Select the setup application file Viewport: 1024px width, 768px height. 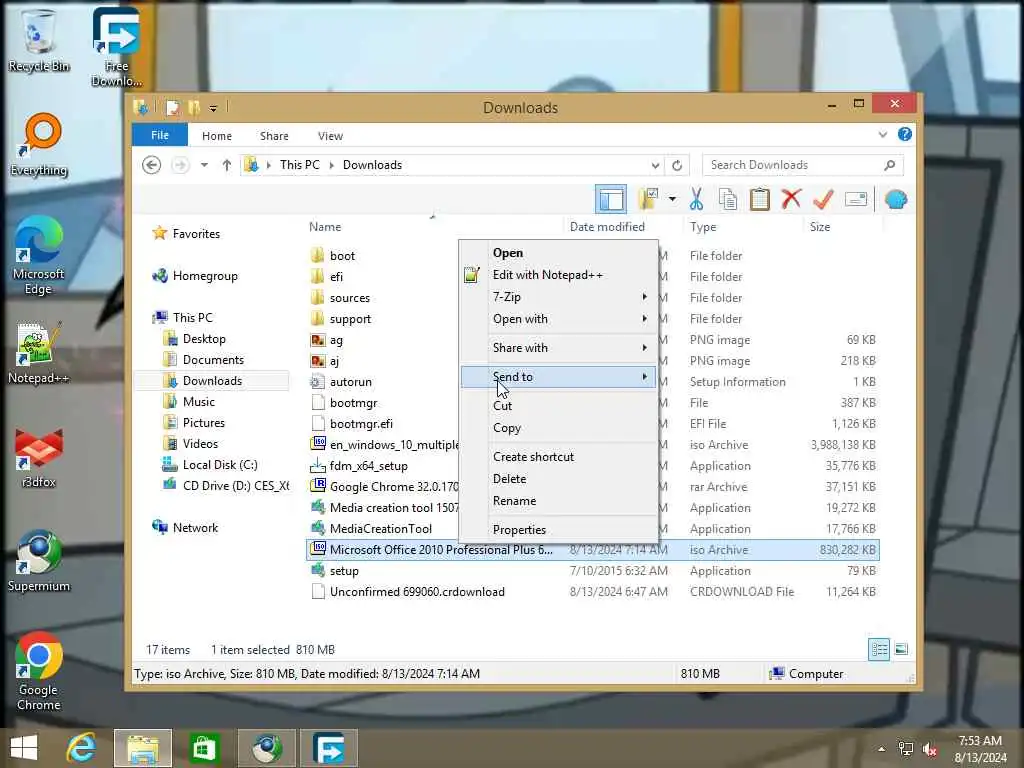[344, 571]
